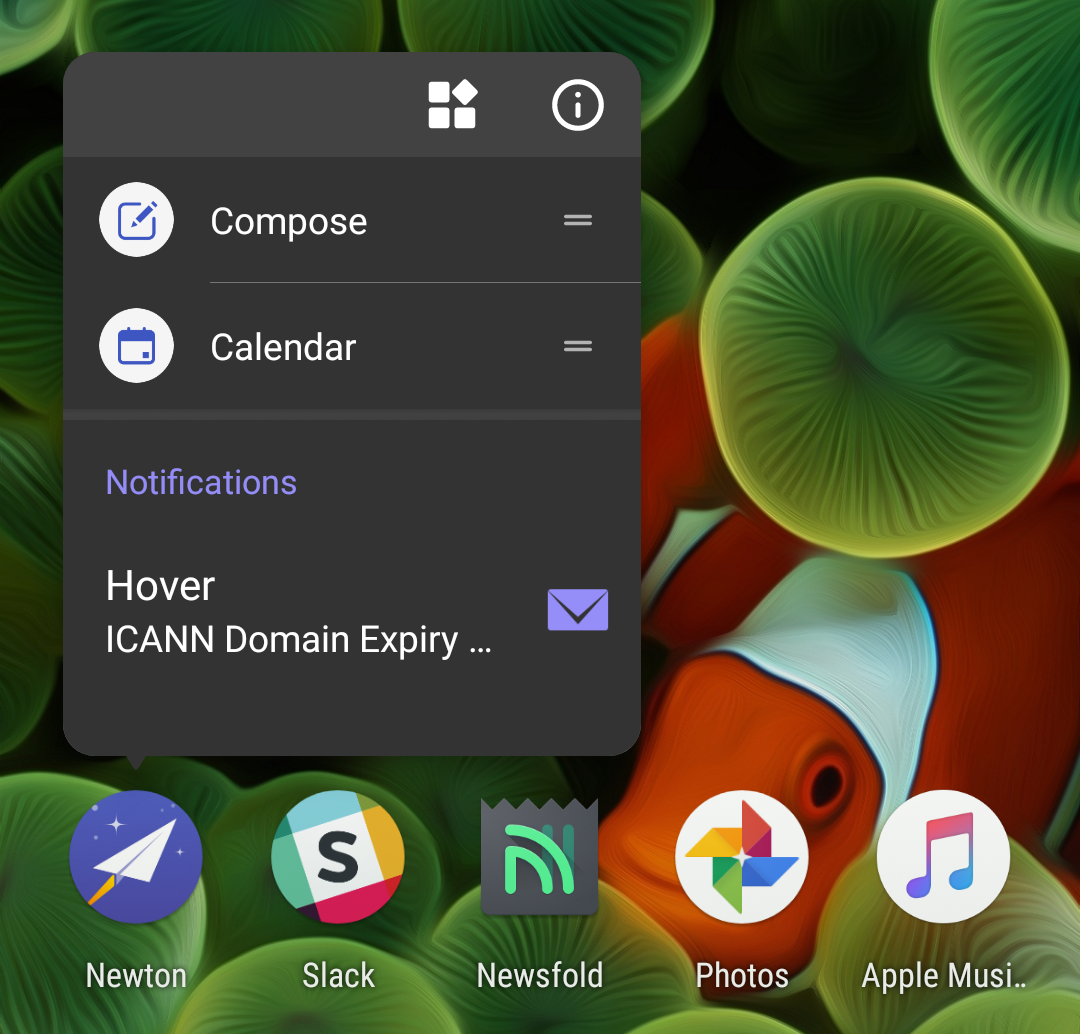
Task: Tap the Notifications section header
Action: coord(201,482)
